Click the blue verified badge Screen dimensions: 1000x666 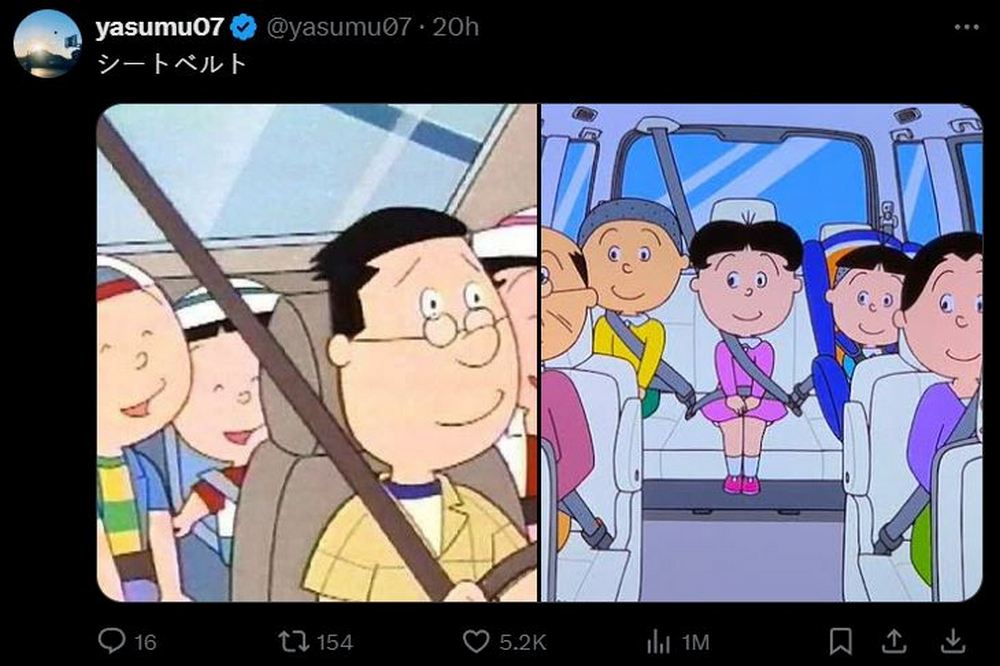pyautogui.click(x=244, y=28)
